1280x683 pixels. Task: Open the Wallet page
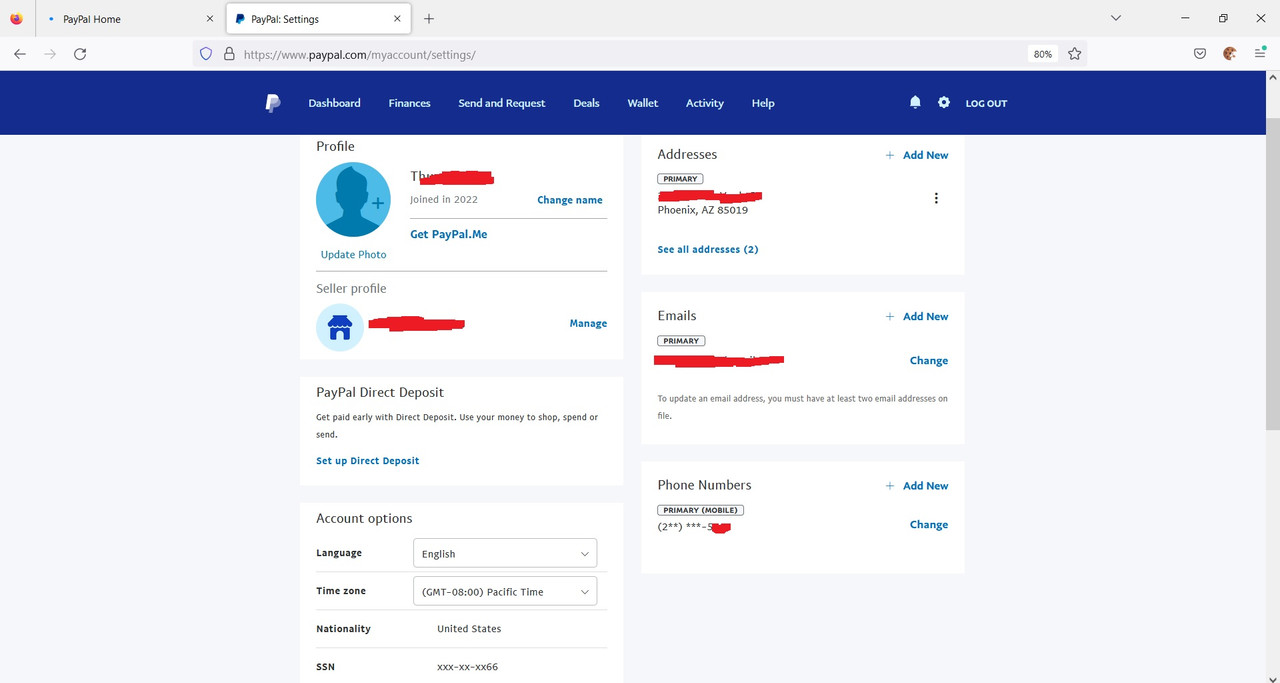pyautogui.click(x=643, y=103)
